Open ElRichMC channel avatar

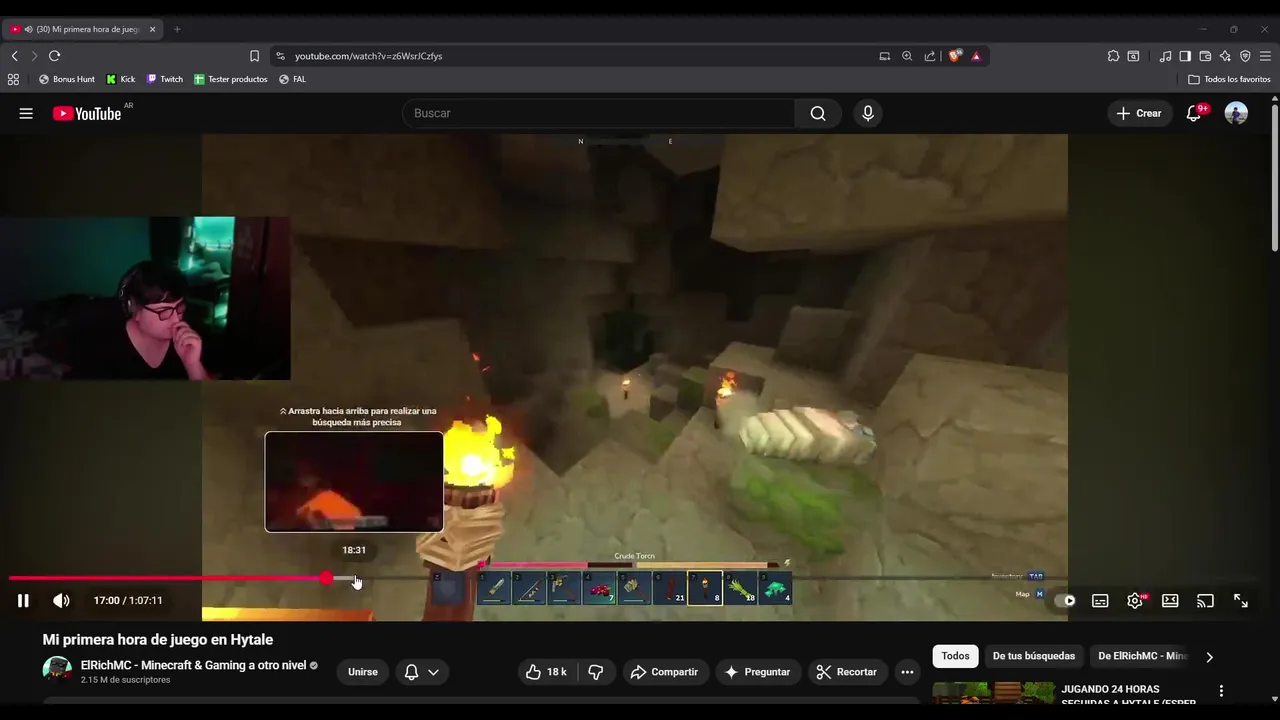click(x=57, y=670)
